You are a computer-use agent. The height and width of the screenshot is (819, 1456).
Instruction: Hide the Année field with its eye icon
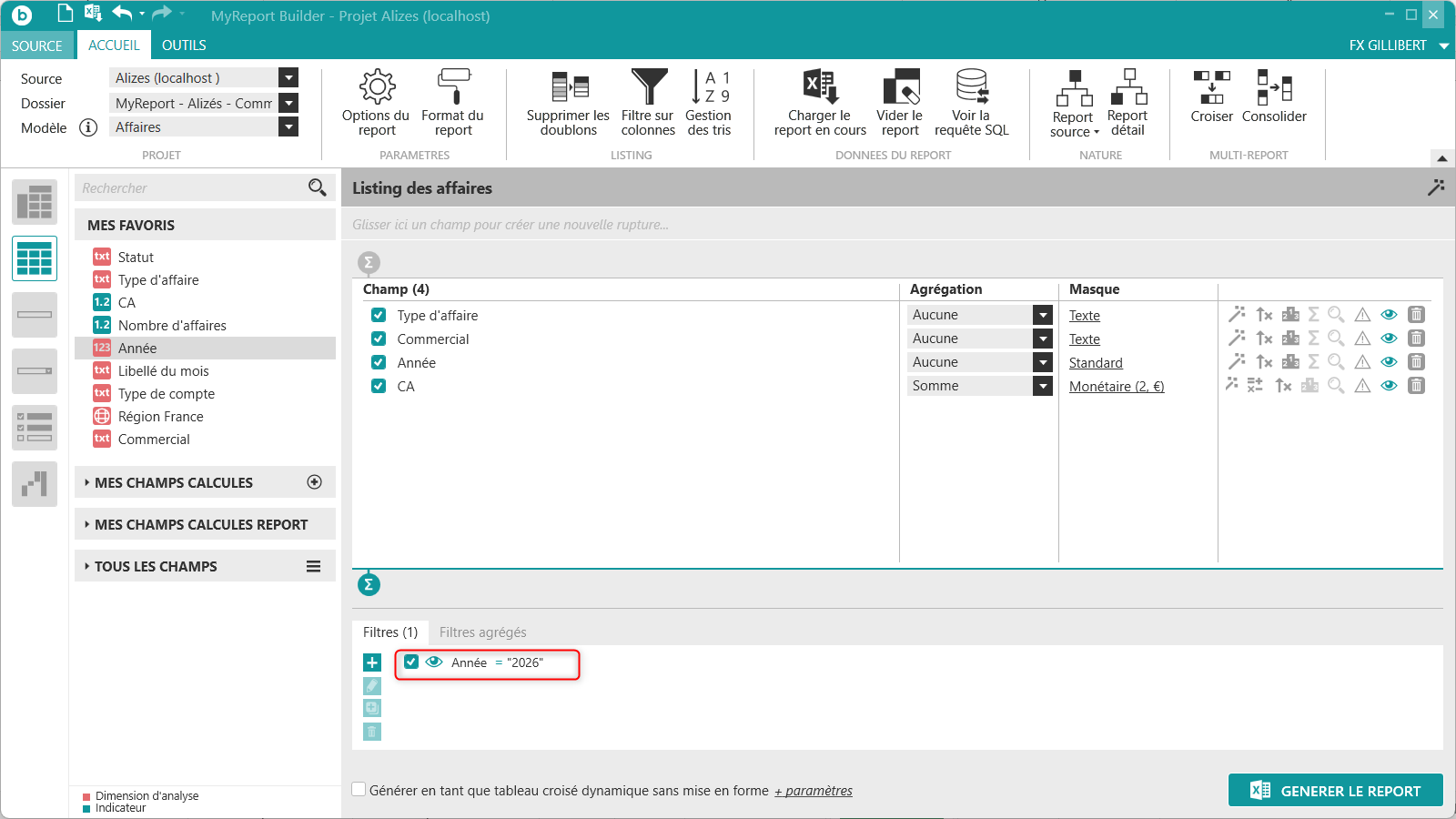click(1389, 362)
